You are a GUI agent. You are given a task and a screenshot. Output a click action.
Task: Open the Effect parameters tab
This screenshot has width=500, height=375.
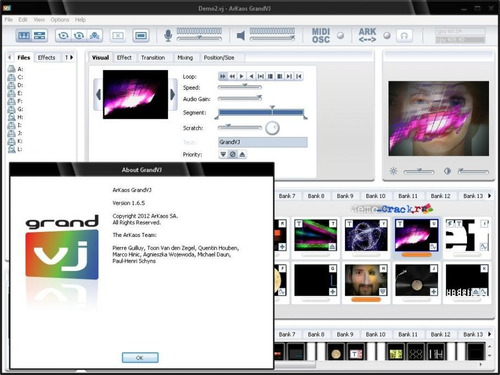124,58
